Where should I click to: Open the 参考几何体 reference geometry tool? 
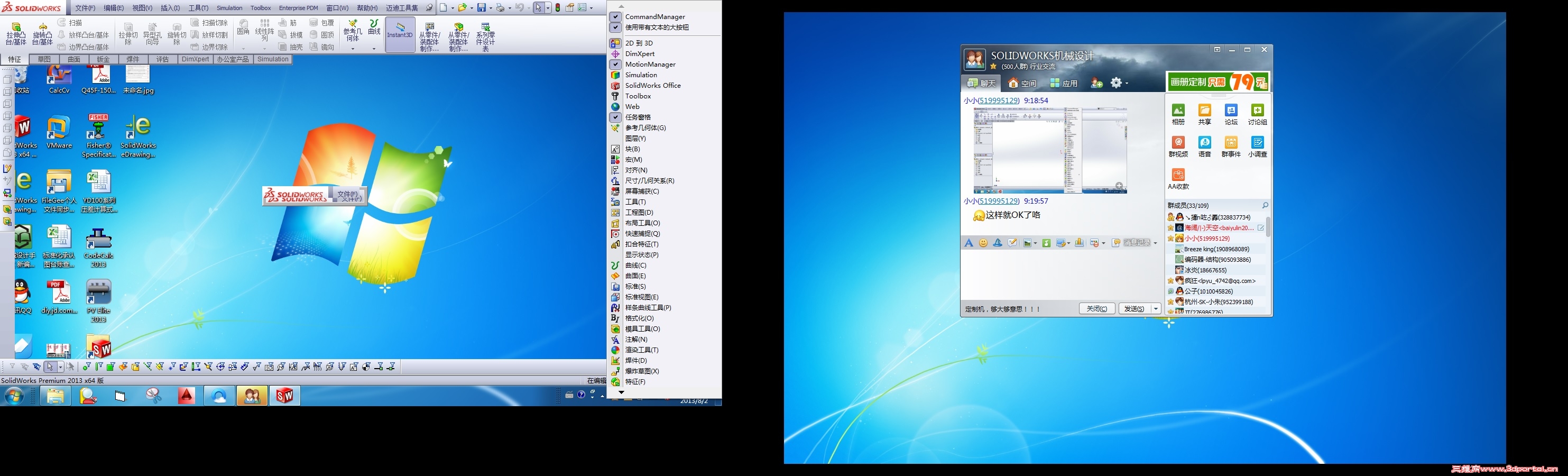click(x=353, y=31)
